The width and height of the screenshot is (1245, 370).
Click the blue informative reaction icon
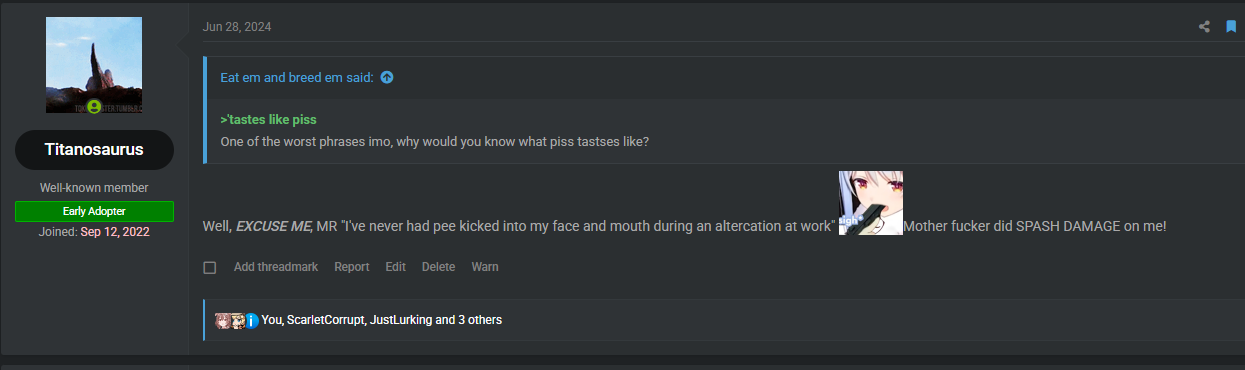252,321
